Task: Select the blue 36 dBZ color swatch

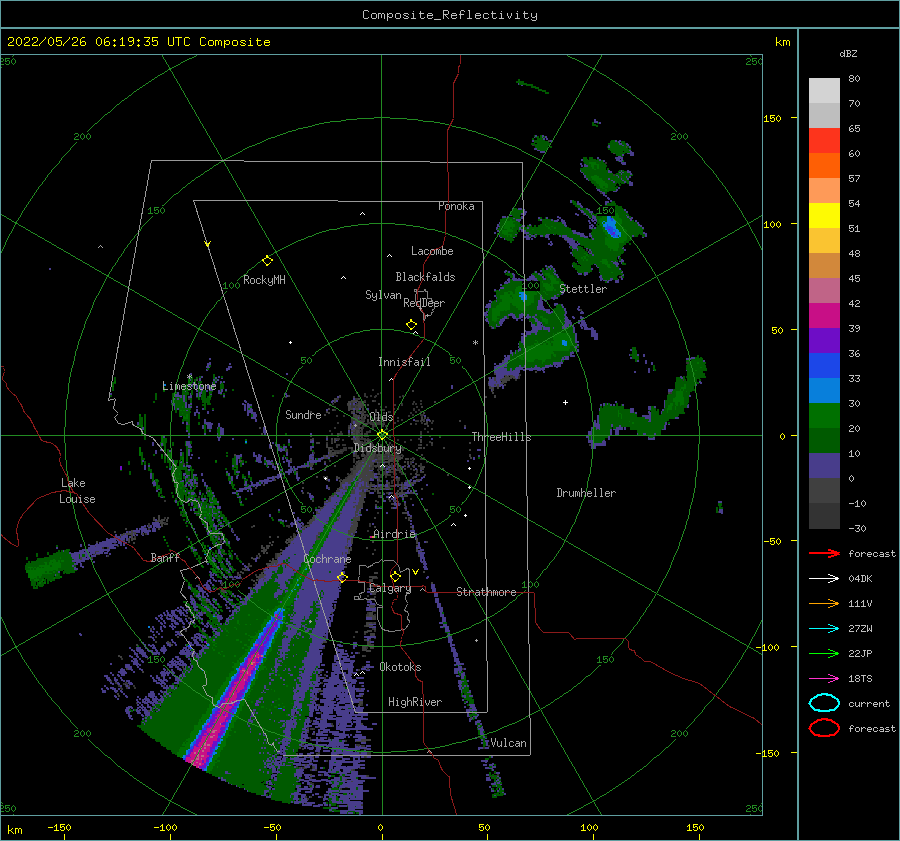Action: [824, 365]
